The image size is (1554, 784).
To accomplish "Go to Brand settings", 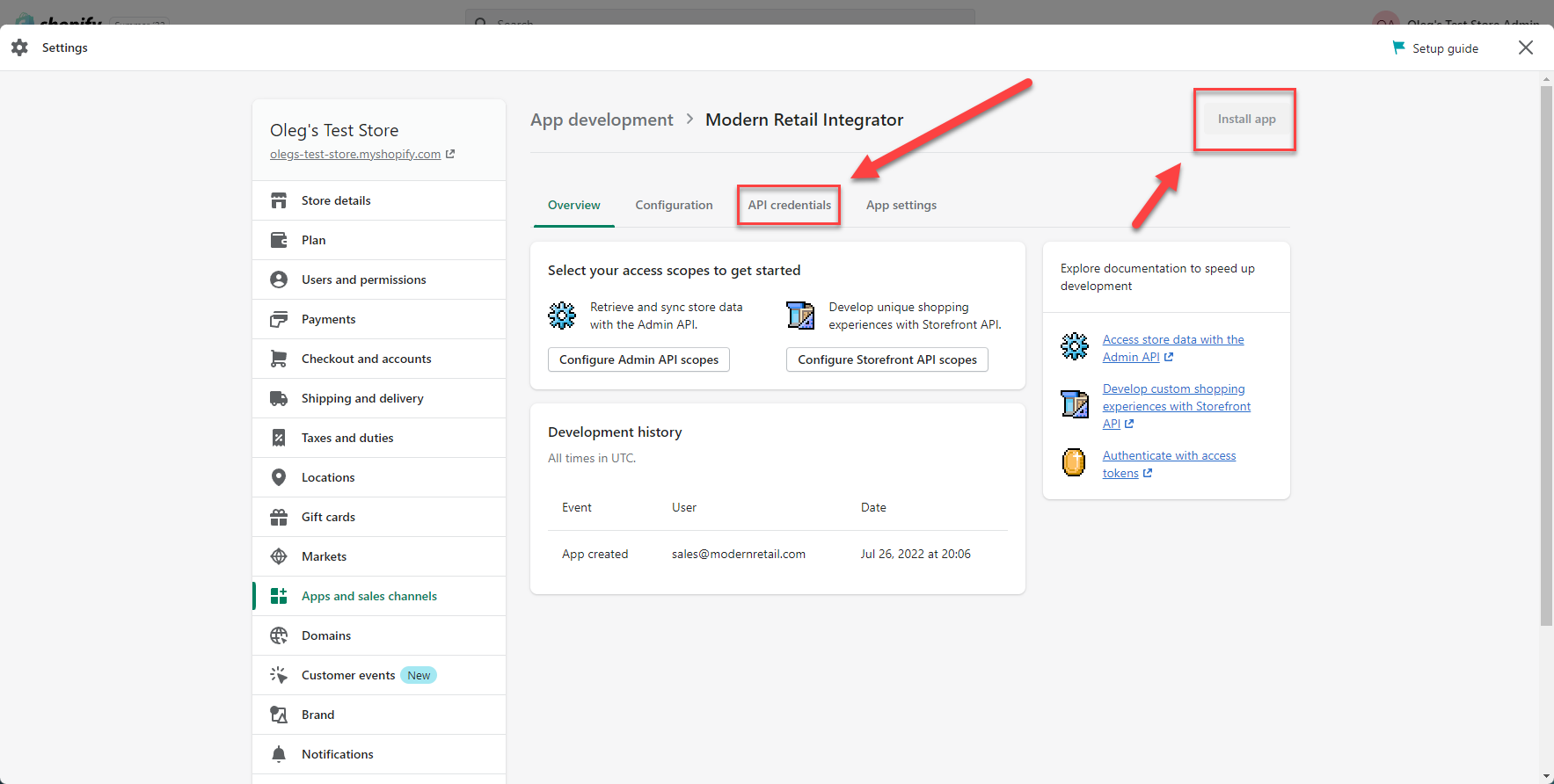I will [379, 715].
